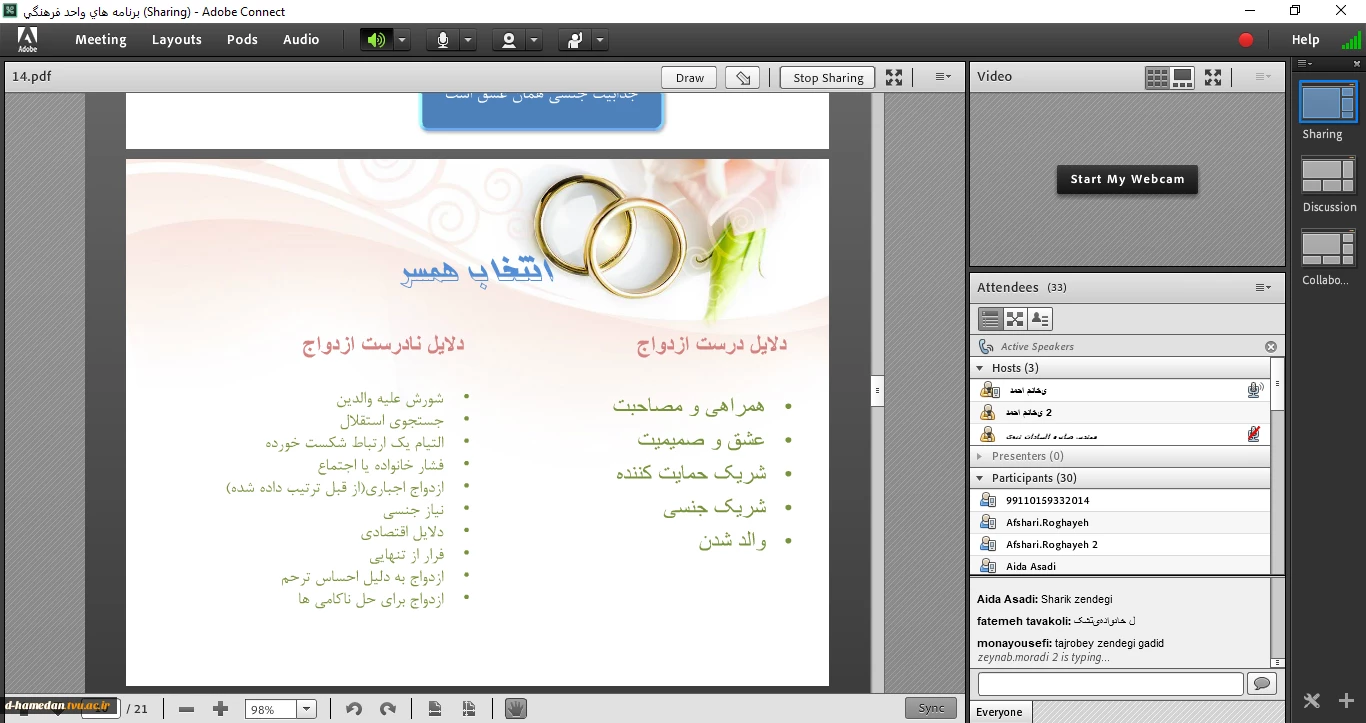Image resolution: width=1366 pixels, height=723 pixels.
Task: Open the 98% zoom dropdown
Action: tap(307, 709)
